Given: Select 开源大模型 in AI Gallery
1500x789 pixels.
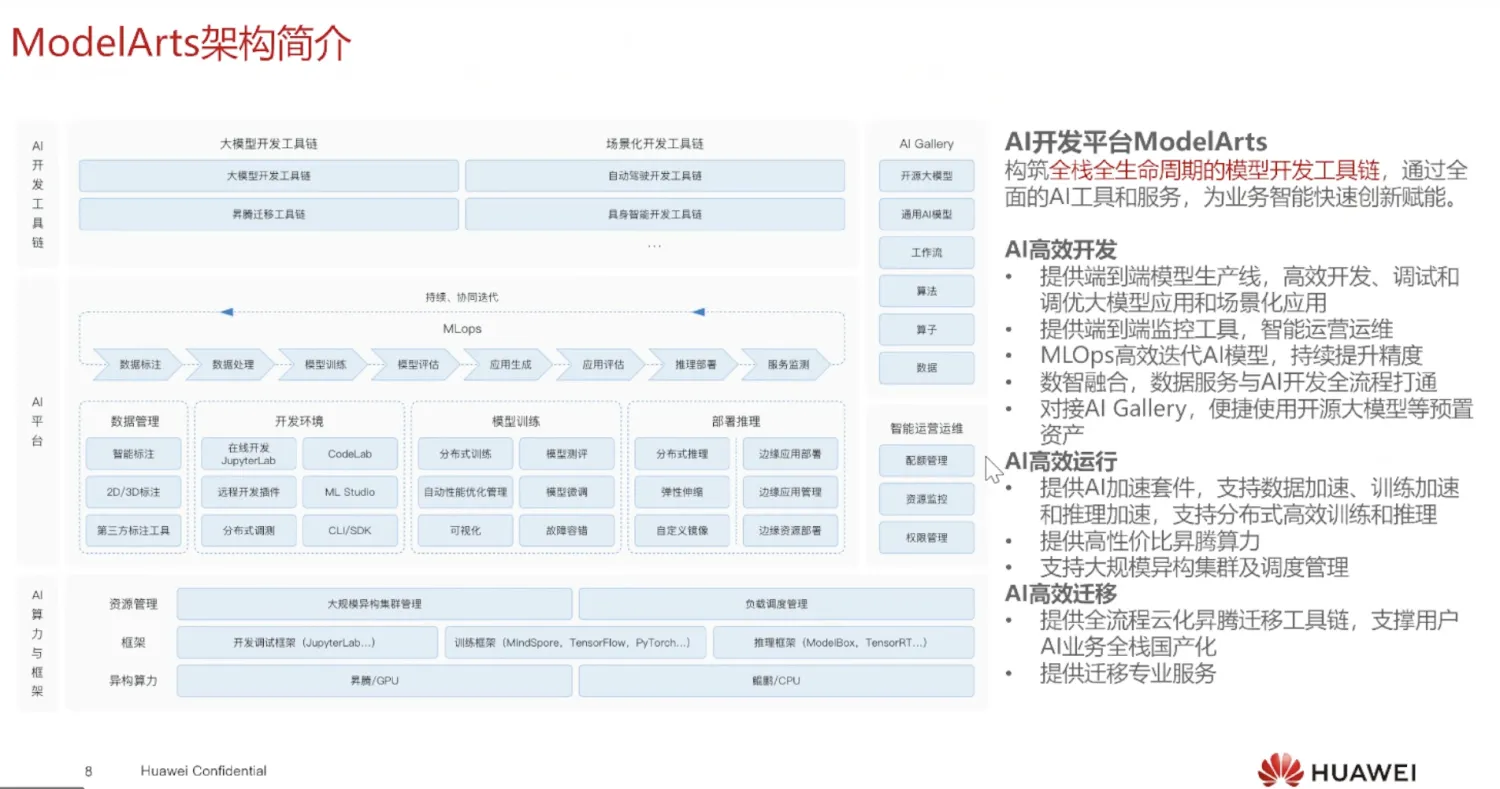Looking at the screenshot, I should click(927, 177).
